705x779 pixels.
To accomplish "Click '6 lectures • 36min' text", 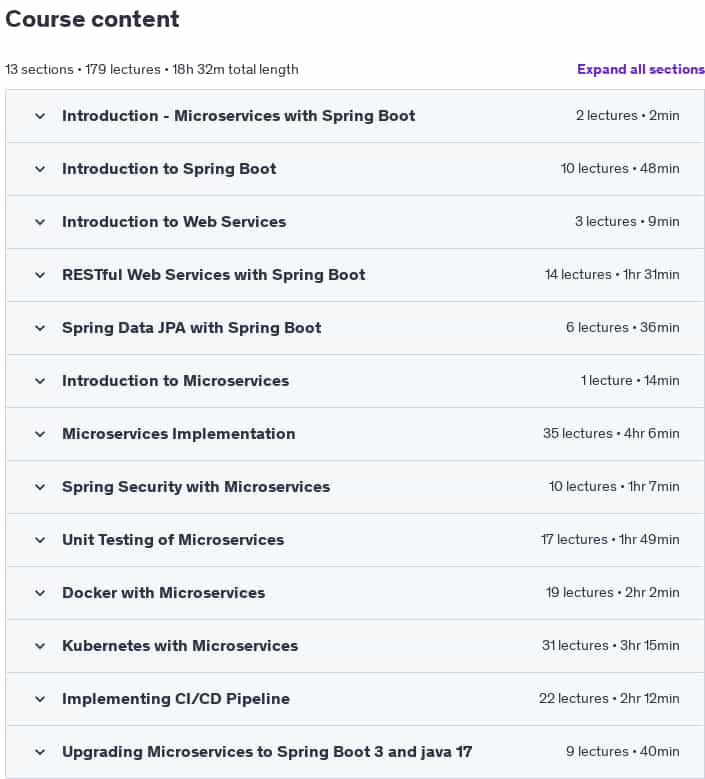I will [x=623, y=327].
